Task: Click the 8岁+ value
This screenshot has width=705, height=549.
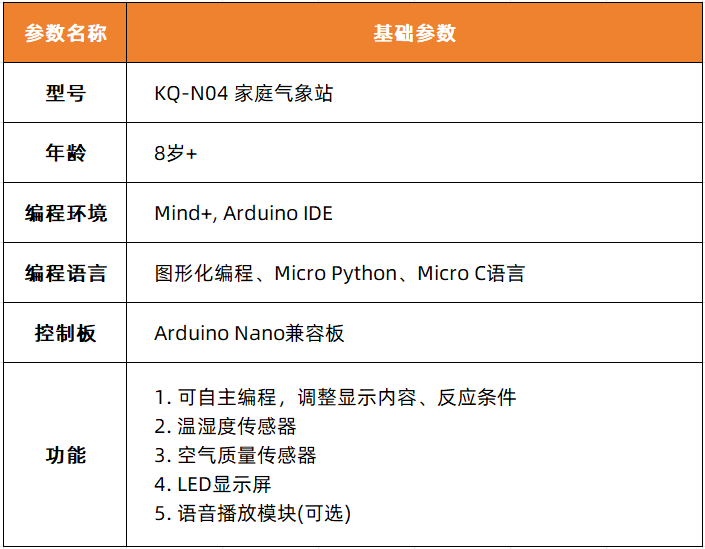Action: pyautogui.click(x=175, y=153)
